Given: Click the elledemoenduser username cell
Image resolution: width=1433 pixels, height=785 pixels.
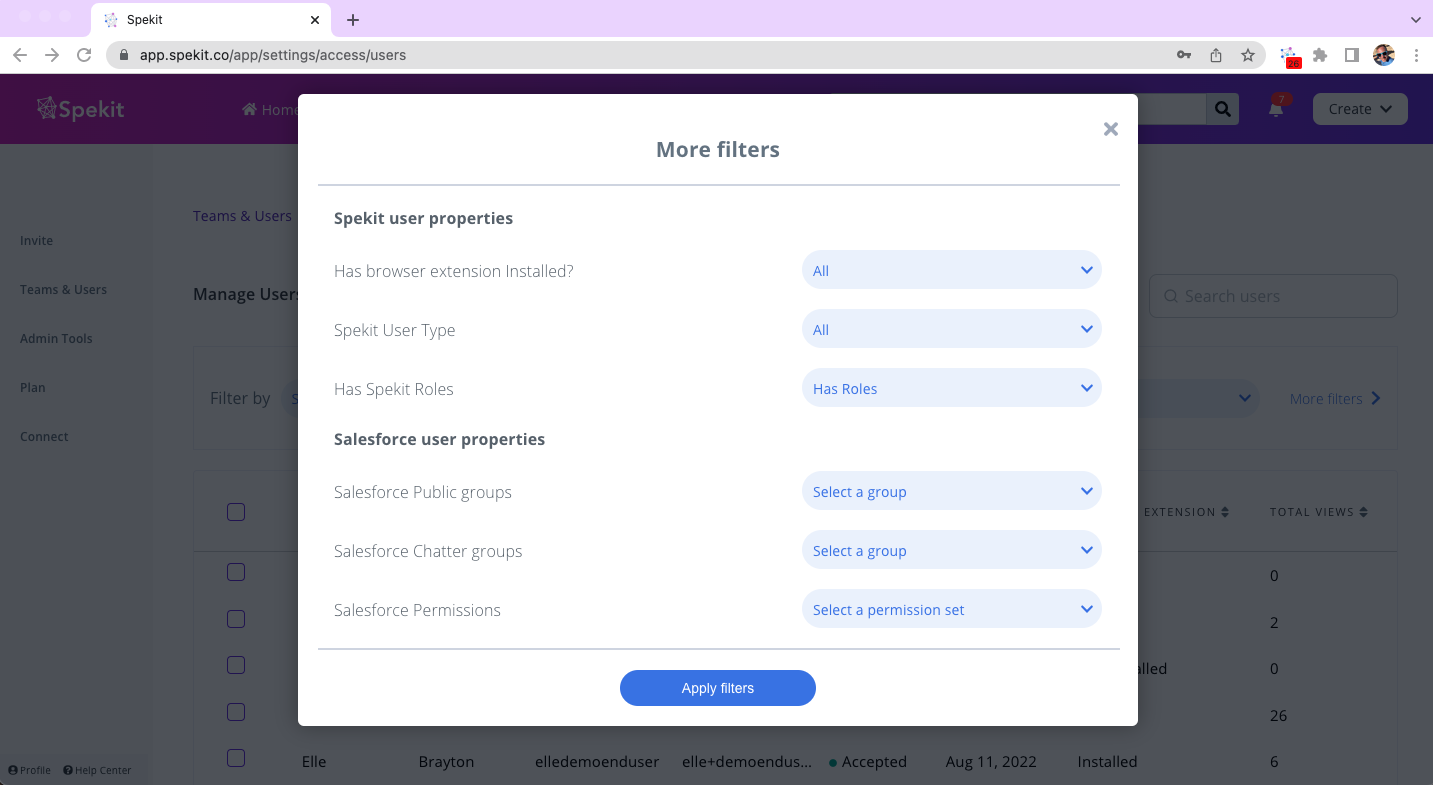Looking at the screenshot, I should (x=597, y=761).
